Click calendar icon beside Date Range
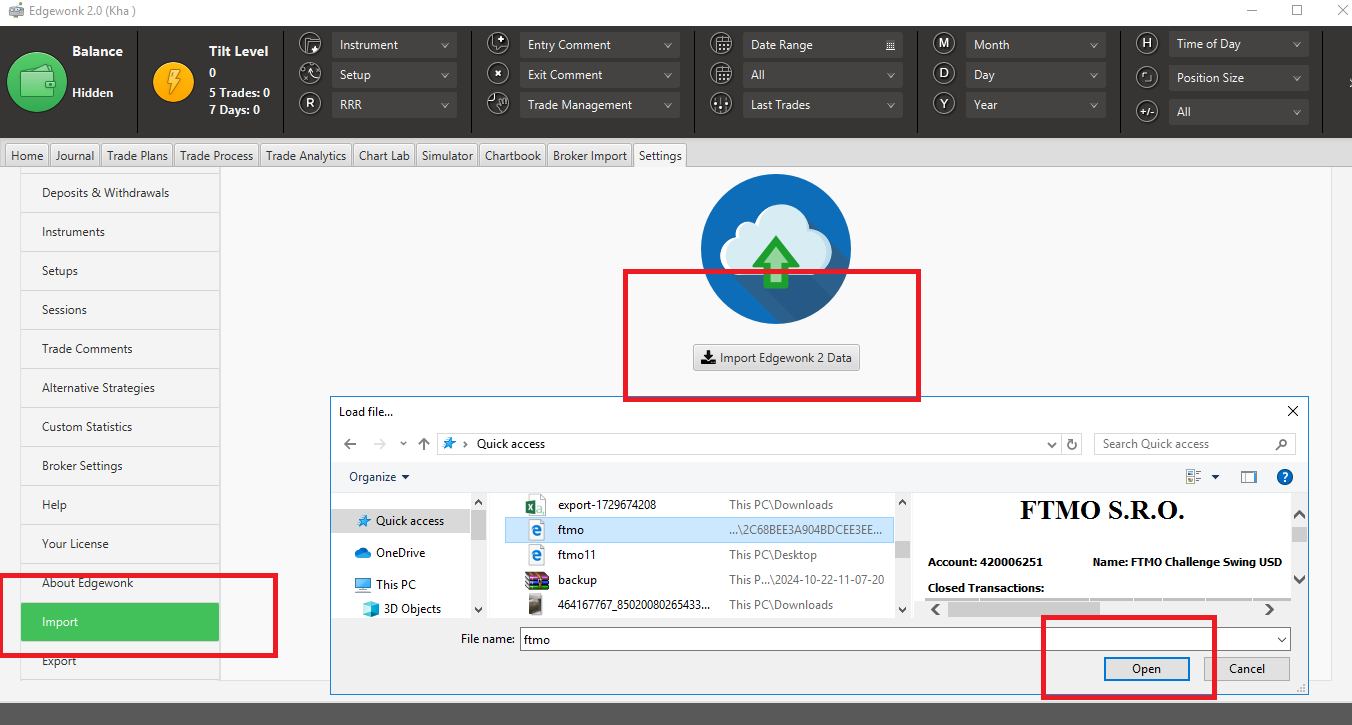The image size is (1352, 725). pyautogui.click(x=721, y=44)
